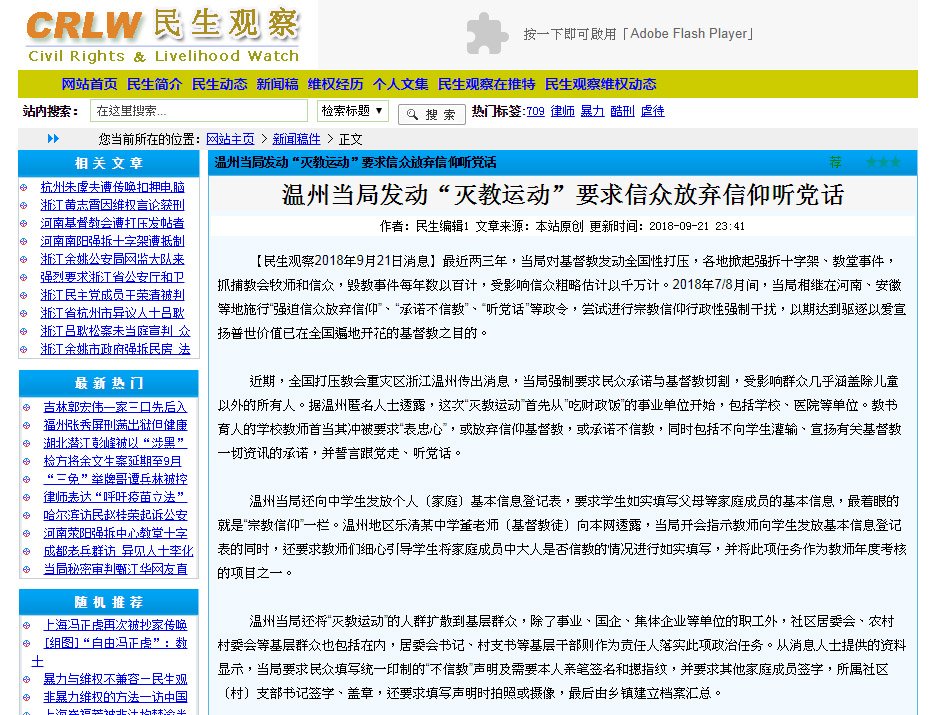Open related article 浙江黄志霄因维权言论获刑
The height and width of the screenshot is (715, 938).
coord(112,205)
